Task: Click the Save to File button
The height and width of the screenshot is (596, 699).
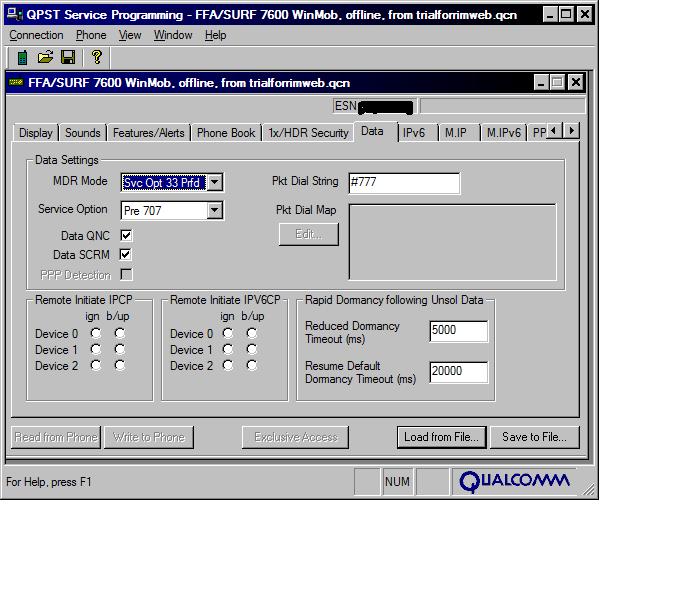Action: 535,437
